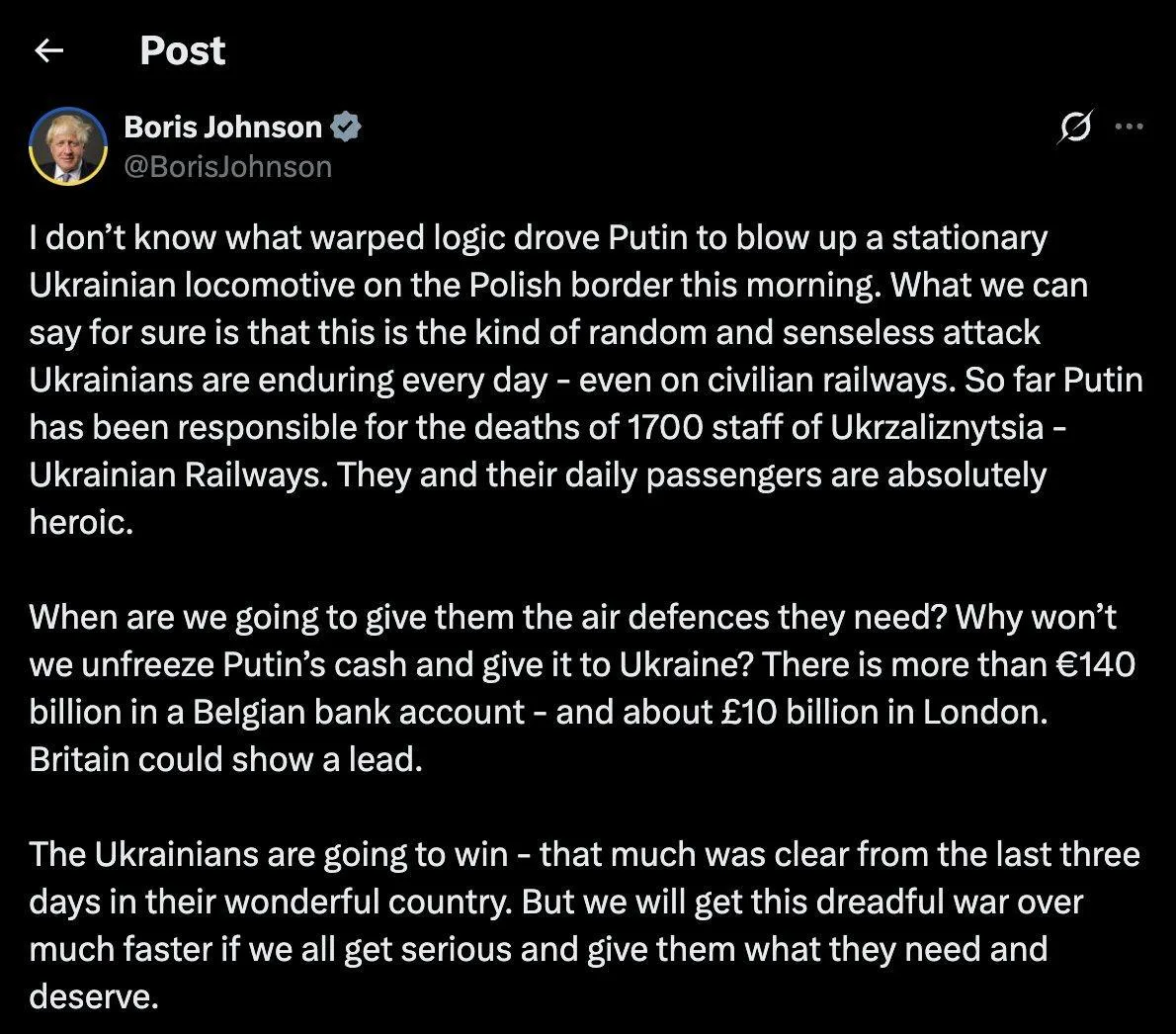Screen dimensions: 1176x1034
Task: Select the paragraph beginning "I don't know what warped"
Action: point(586,380)
